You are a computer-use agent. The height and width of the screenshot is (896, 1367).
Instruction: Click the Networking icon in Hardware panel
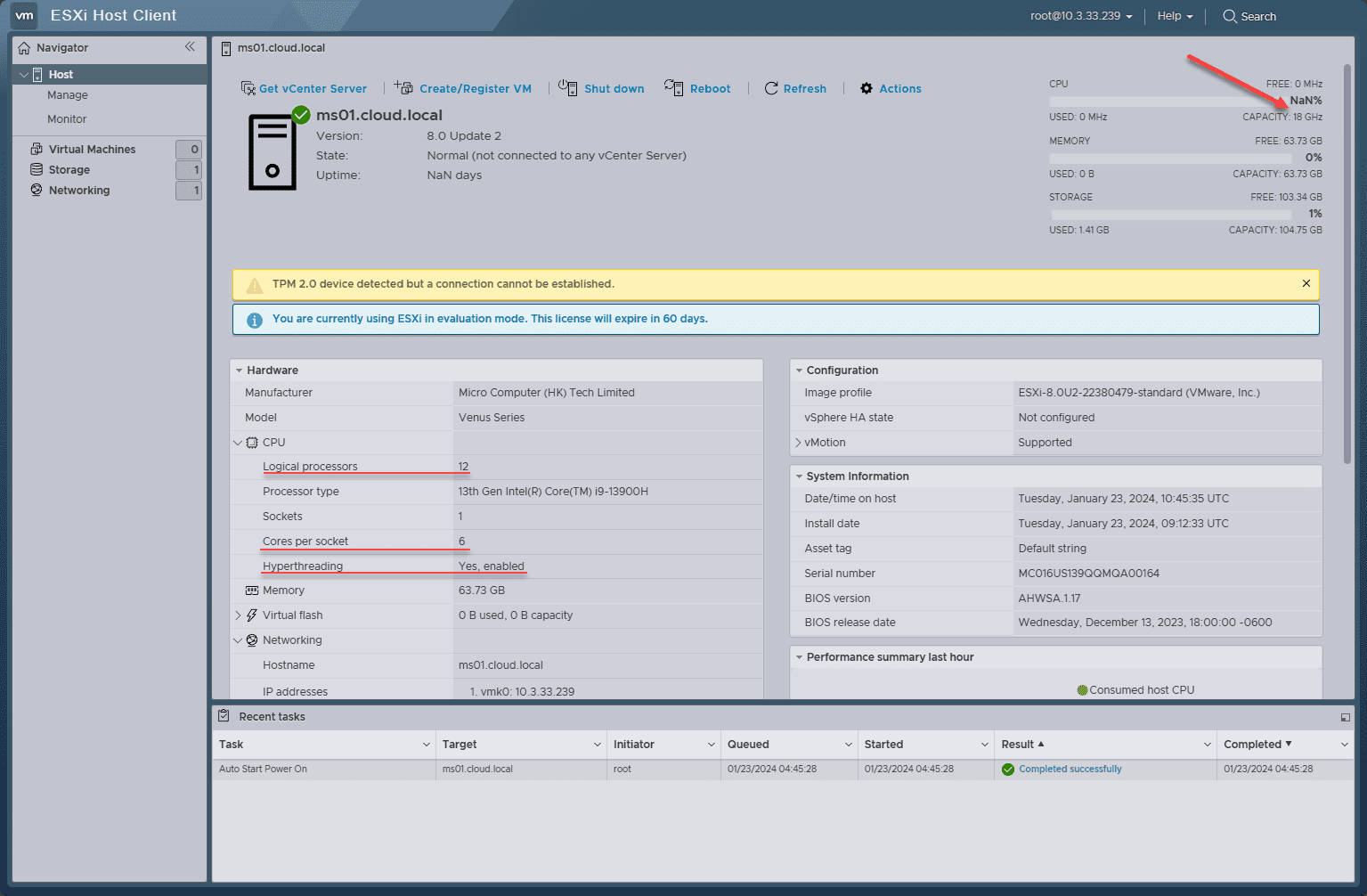click(x=252, y=640)
